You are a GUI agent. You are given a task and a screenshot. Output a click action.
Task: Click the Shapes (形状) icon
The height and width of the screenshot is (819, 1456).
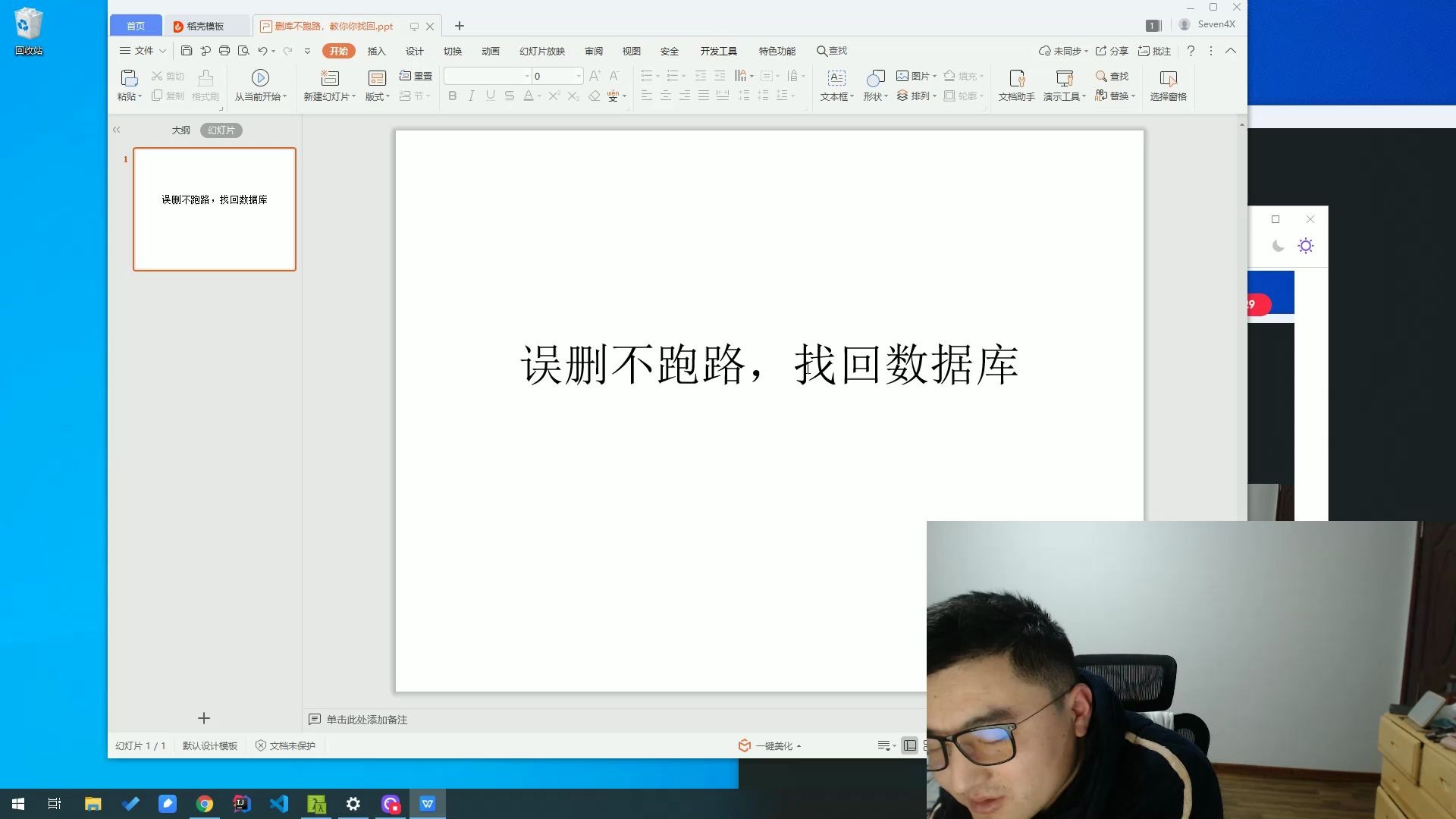coord(875,78)
